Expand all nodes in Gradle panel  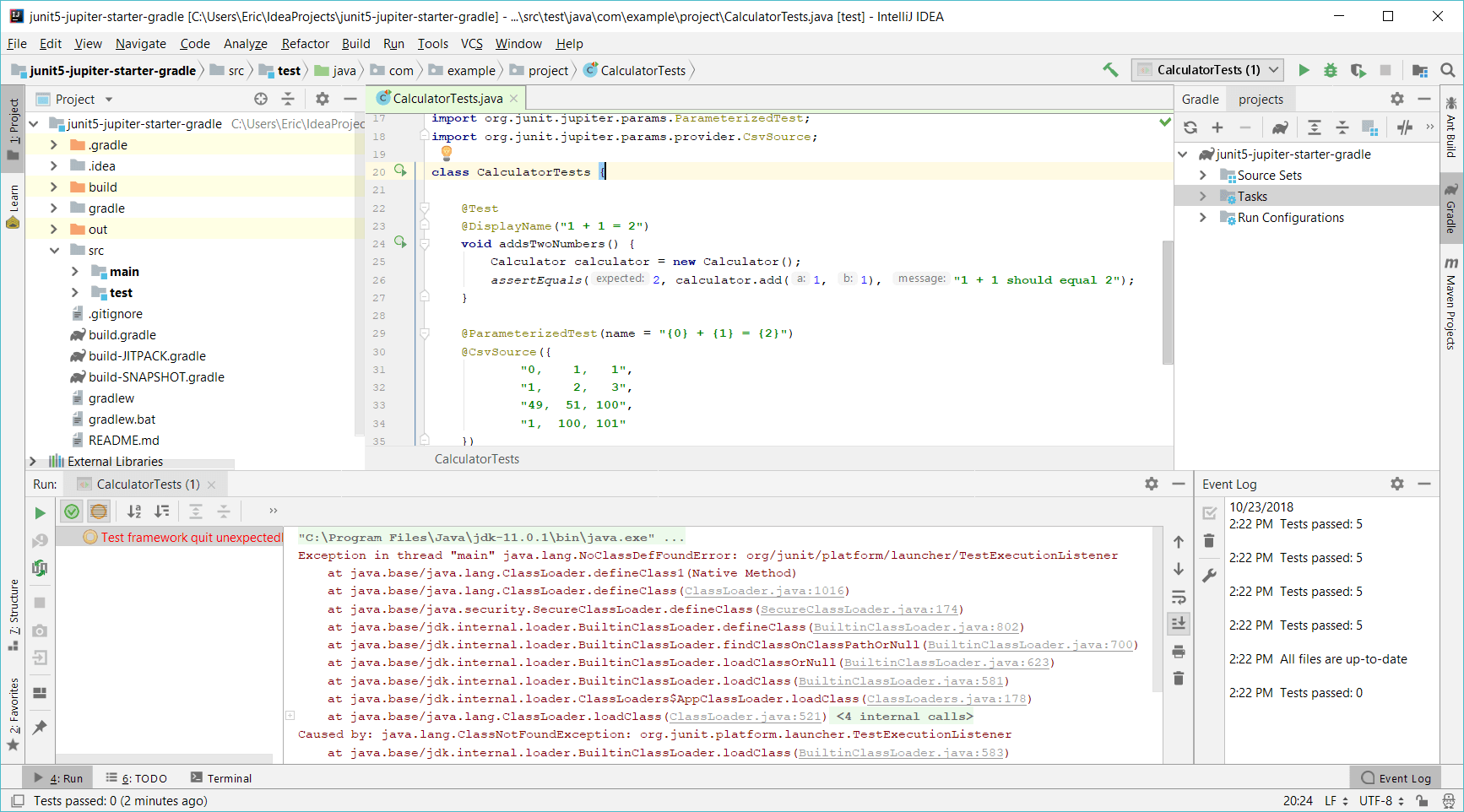pos(1315,127)
